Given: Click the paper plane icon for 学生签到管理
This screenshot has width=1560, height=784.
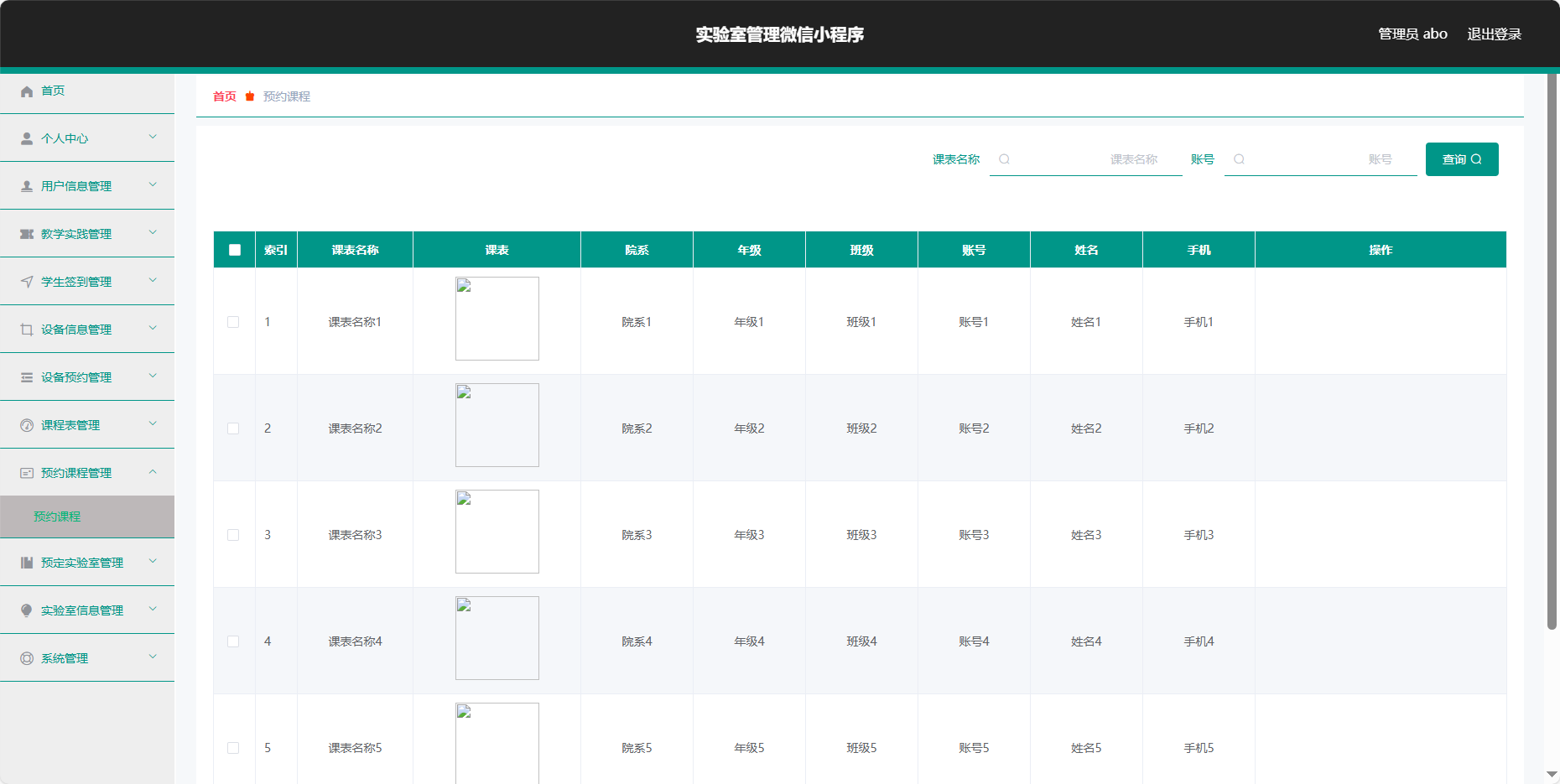Looking at the screenshot, I should (27, 283).
